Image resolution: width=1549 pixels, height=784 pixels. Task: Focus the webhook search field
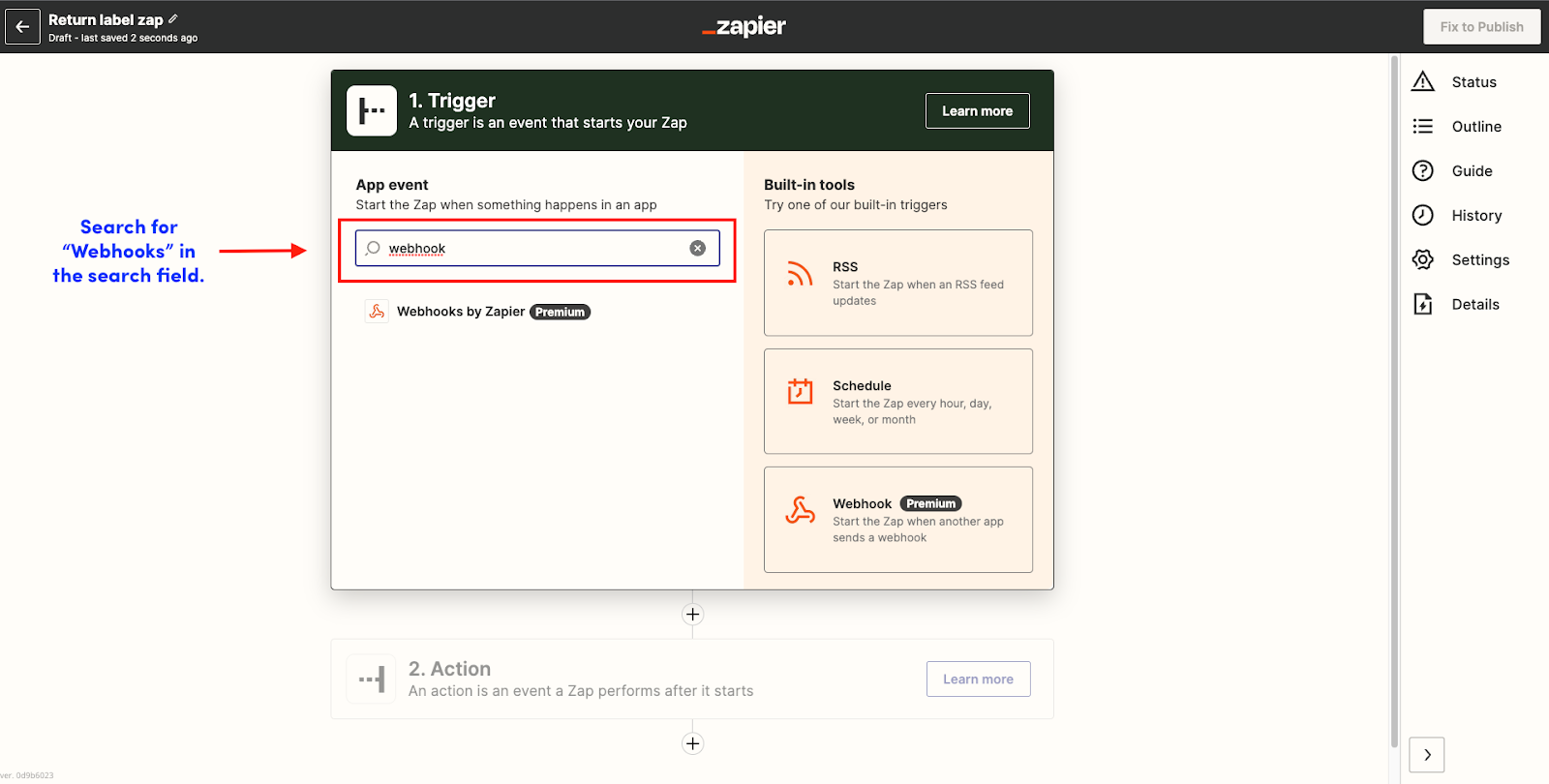point(537,249)
